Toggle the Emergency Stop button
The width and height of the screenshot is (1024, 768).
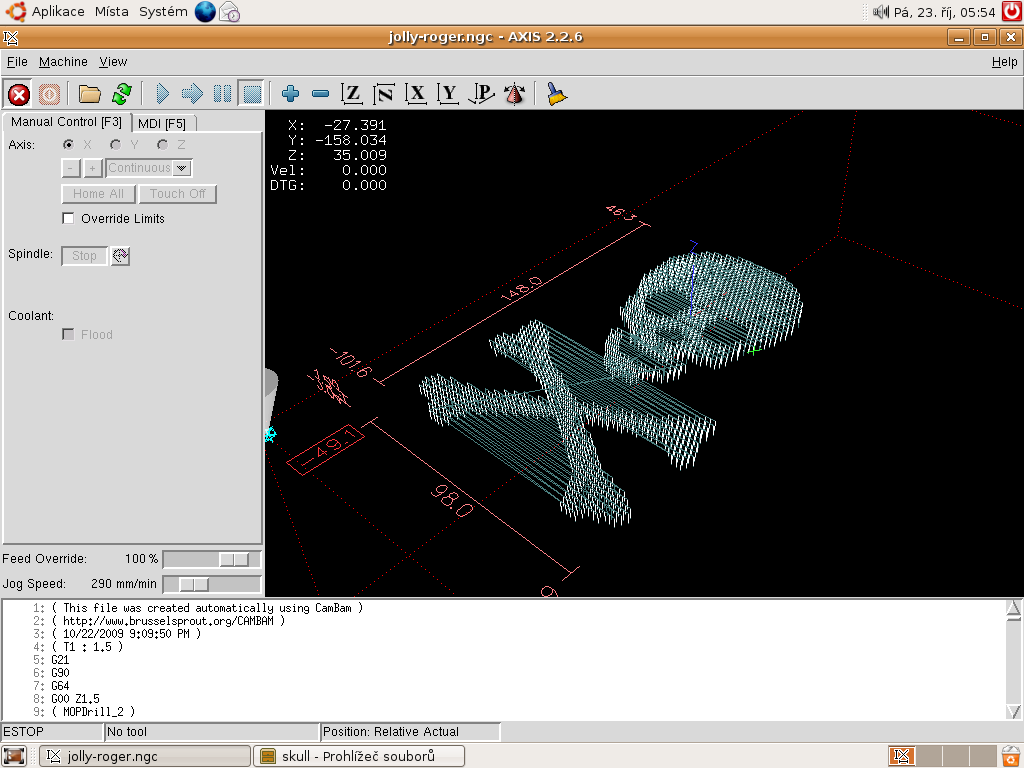tap(18, 94)
